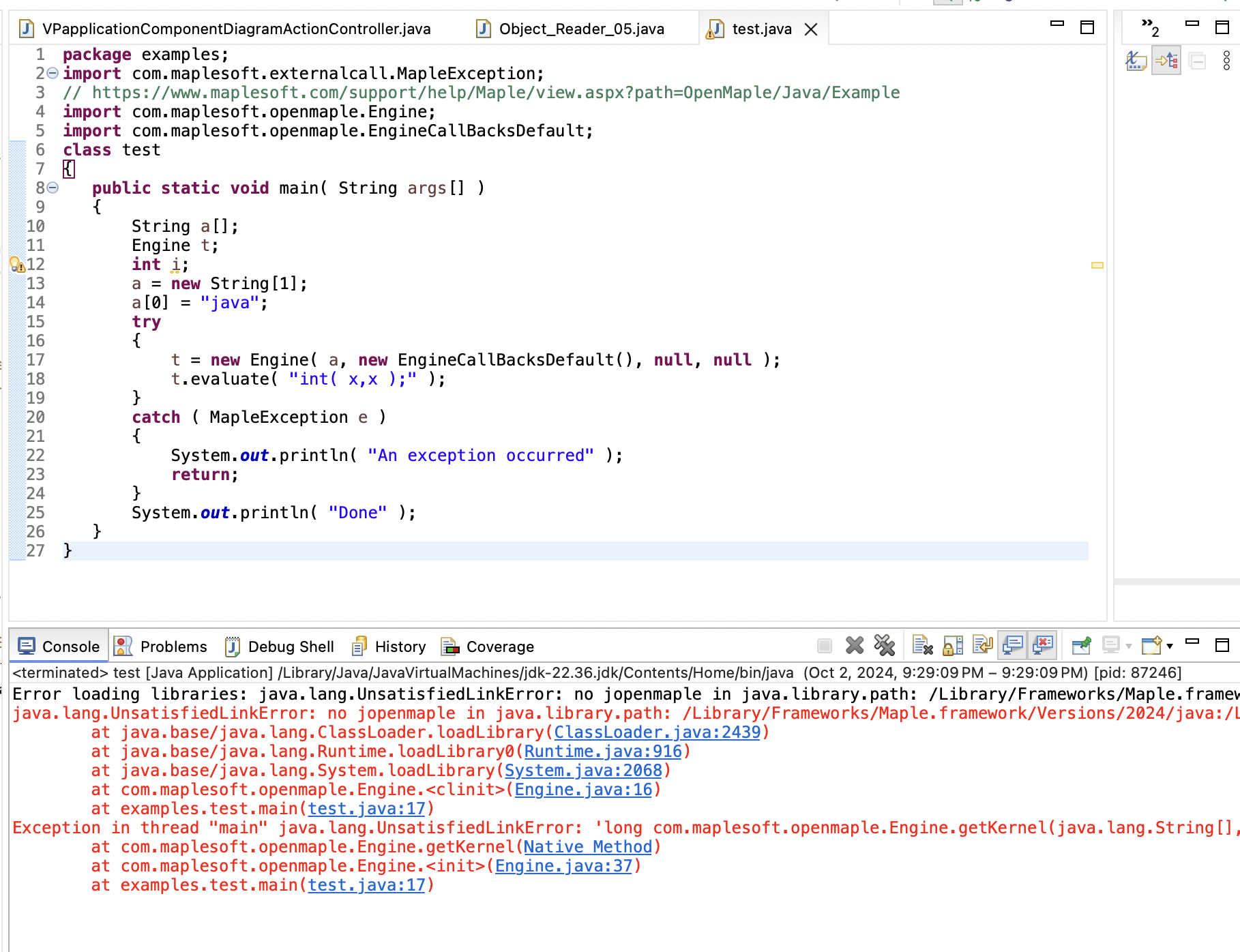Open the Debug Shell tab
The image size is (1240, 952).
tap(280, 646)
